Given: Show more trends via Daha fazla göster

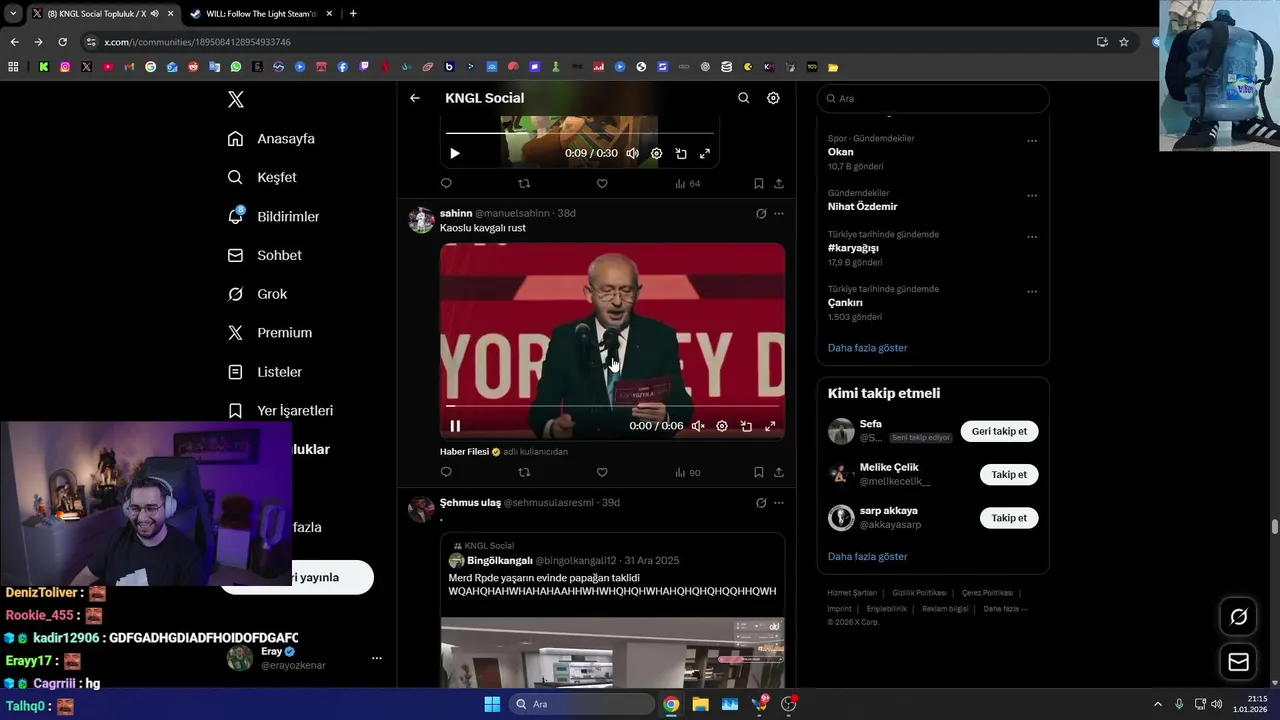Looking at the screenshot, I should pos(867,348).
